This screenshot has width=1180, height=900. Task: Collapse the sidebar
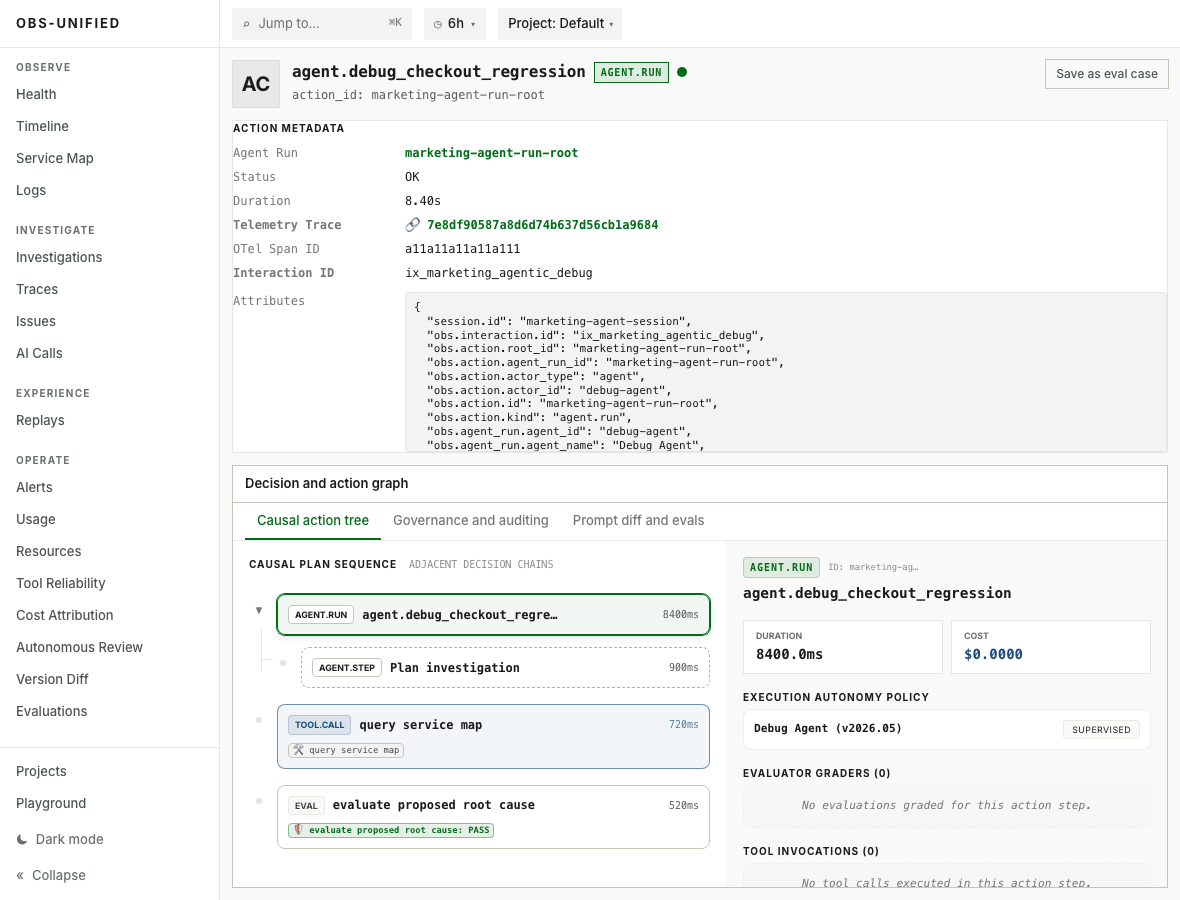point(51,875)
